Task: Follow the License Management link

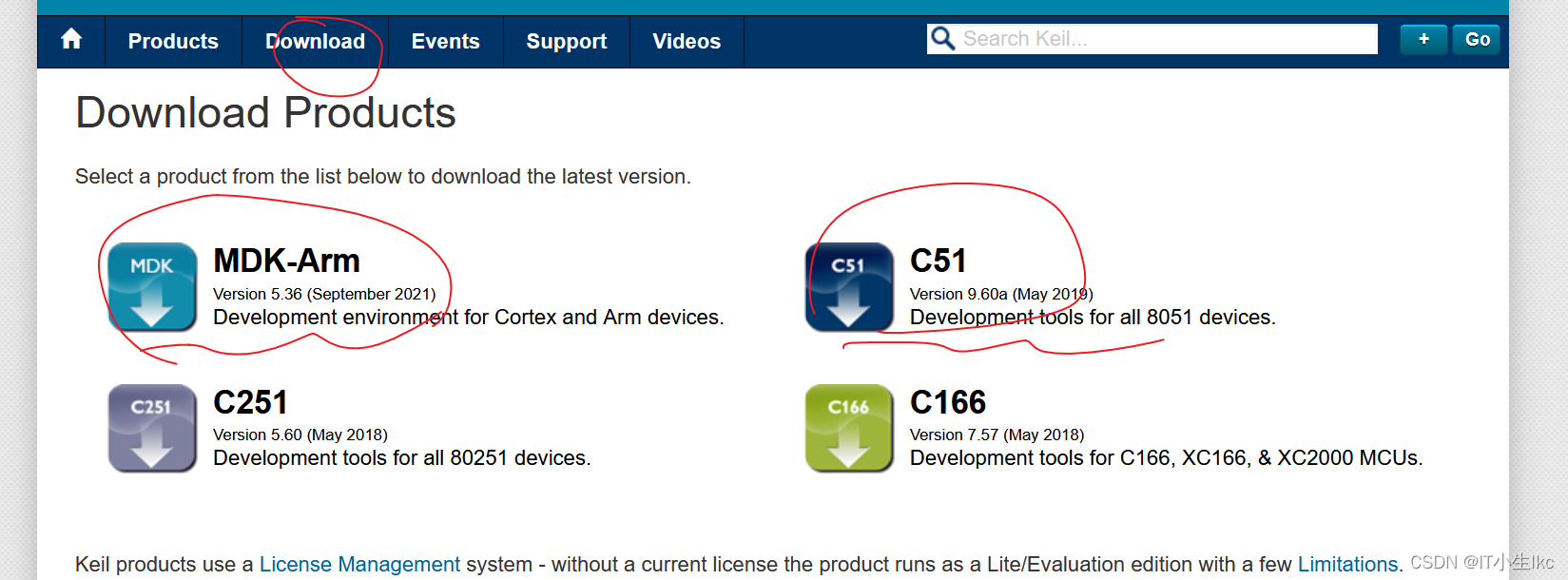Action: point(359,564)
